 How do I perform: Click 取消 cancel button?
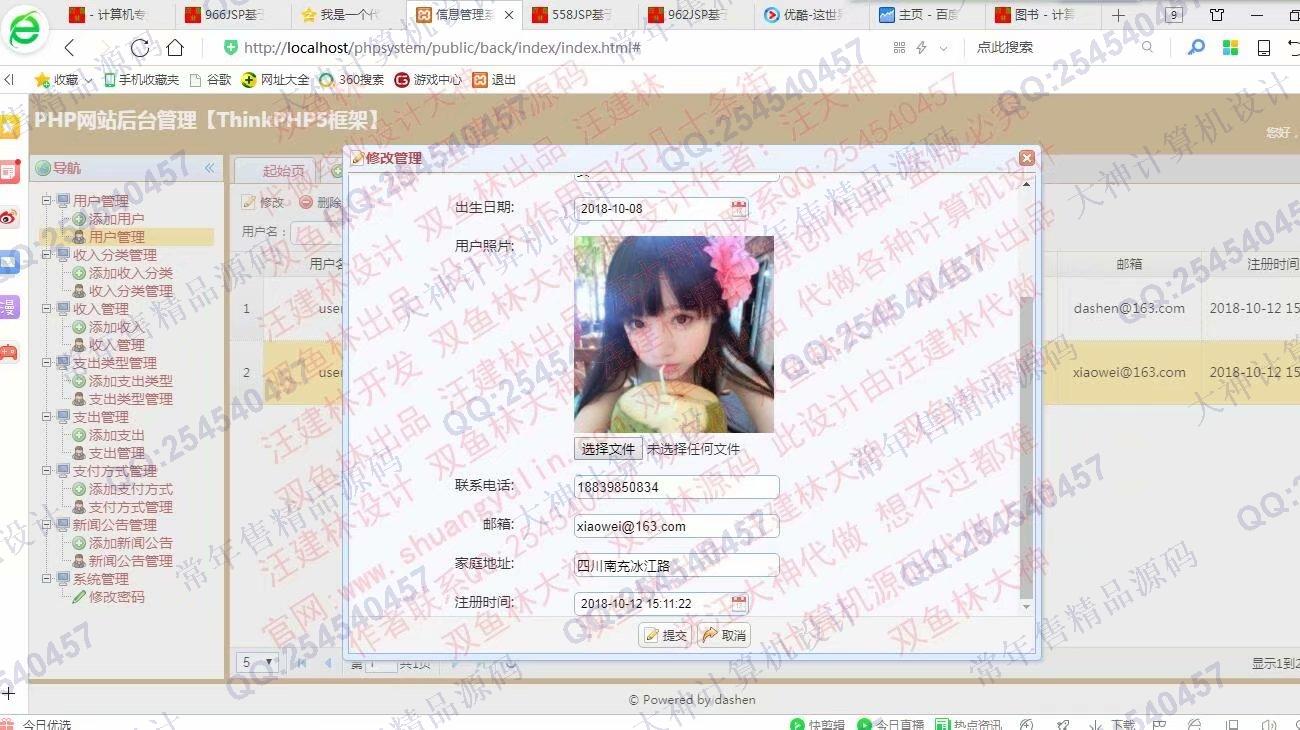tap(723, 635)
